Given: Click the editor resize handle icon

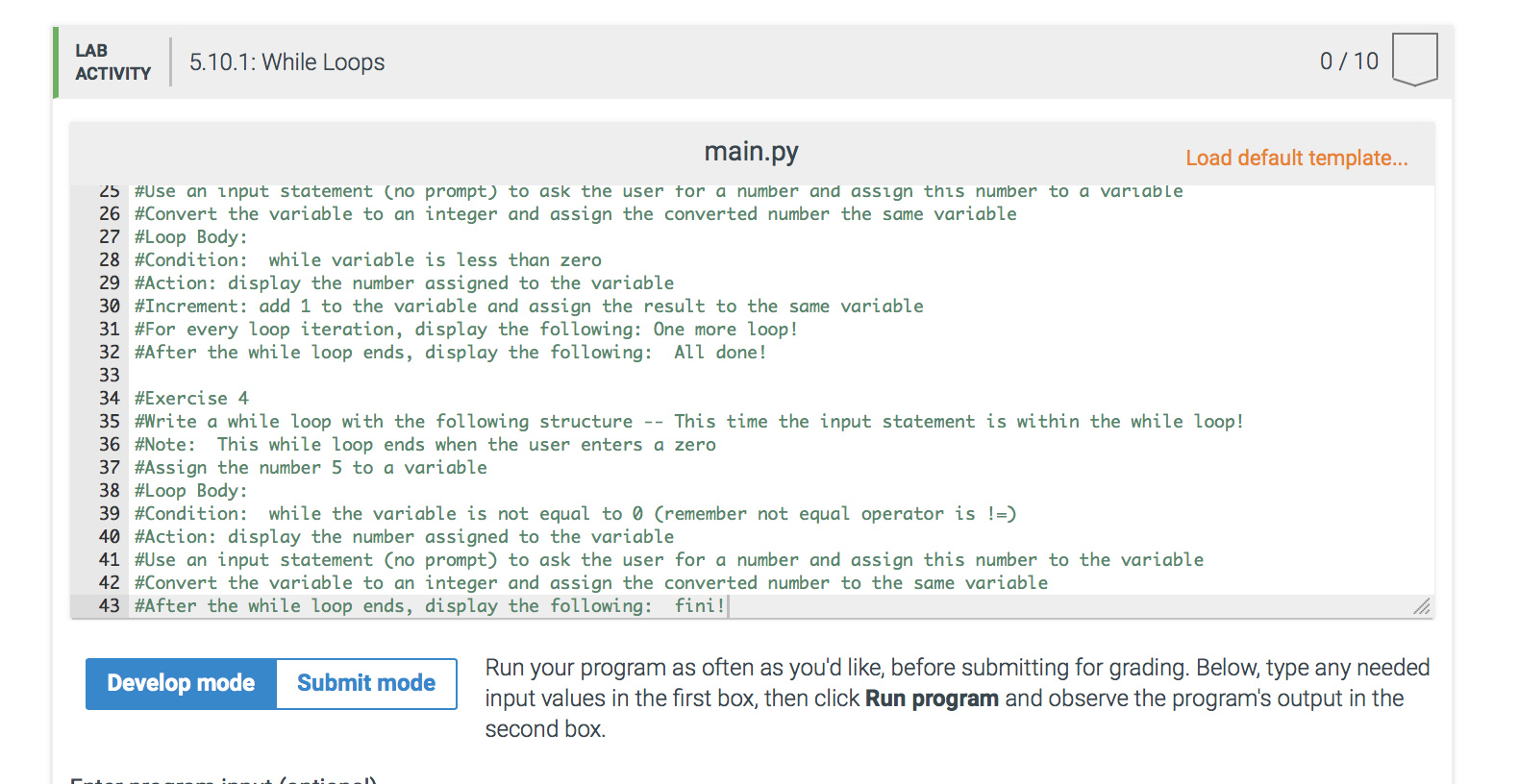Looking at the screenshot, I should click(x=1421, y=606).
